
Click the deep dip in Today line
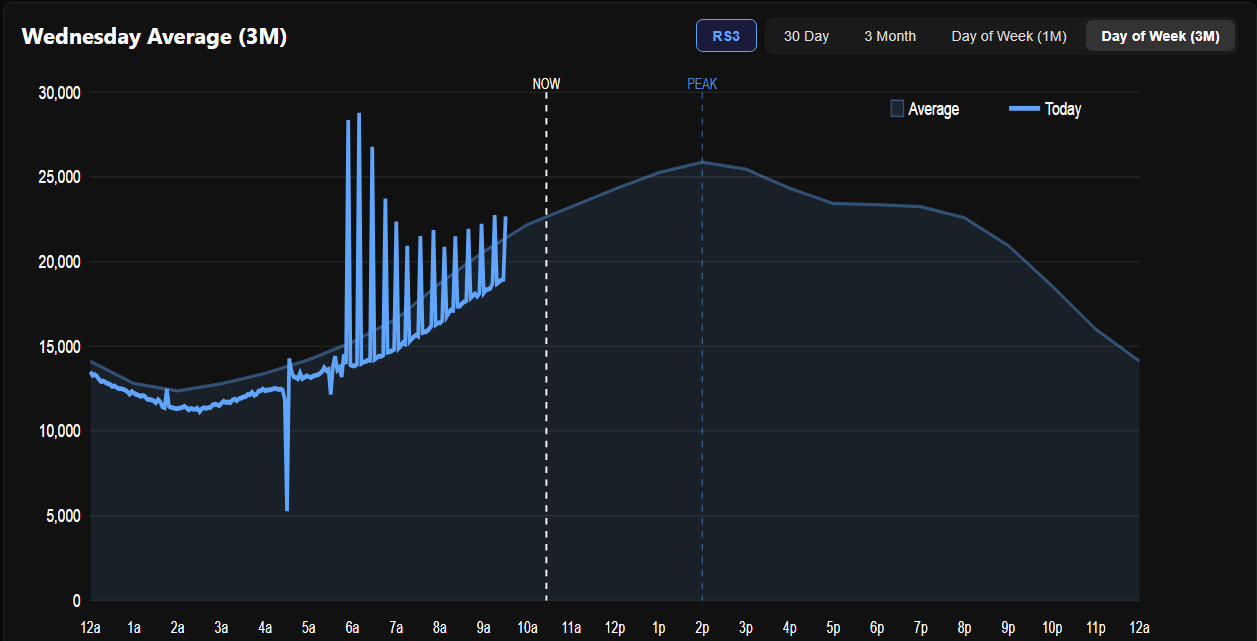click(287, 509)
